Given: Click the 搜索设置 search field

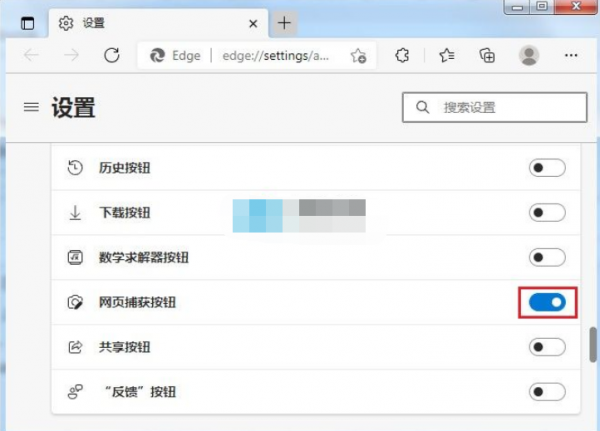Looking at the screenshot, I should [x=494, y=107].
